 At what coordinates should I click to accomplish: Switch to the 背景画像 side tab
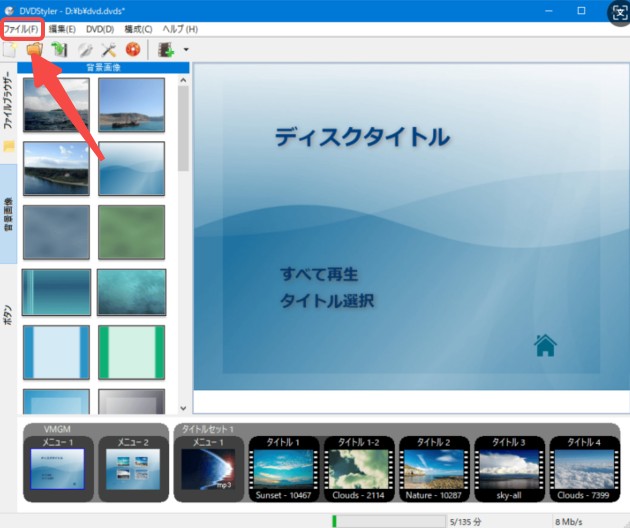tap(8, 214)
